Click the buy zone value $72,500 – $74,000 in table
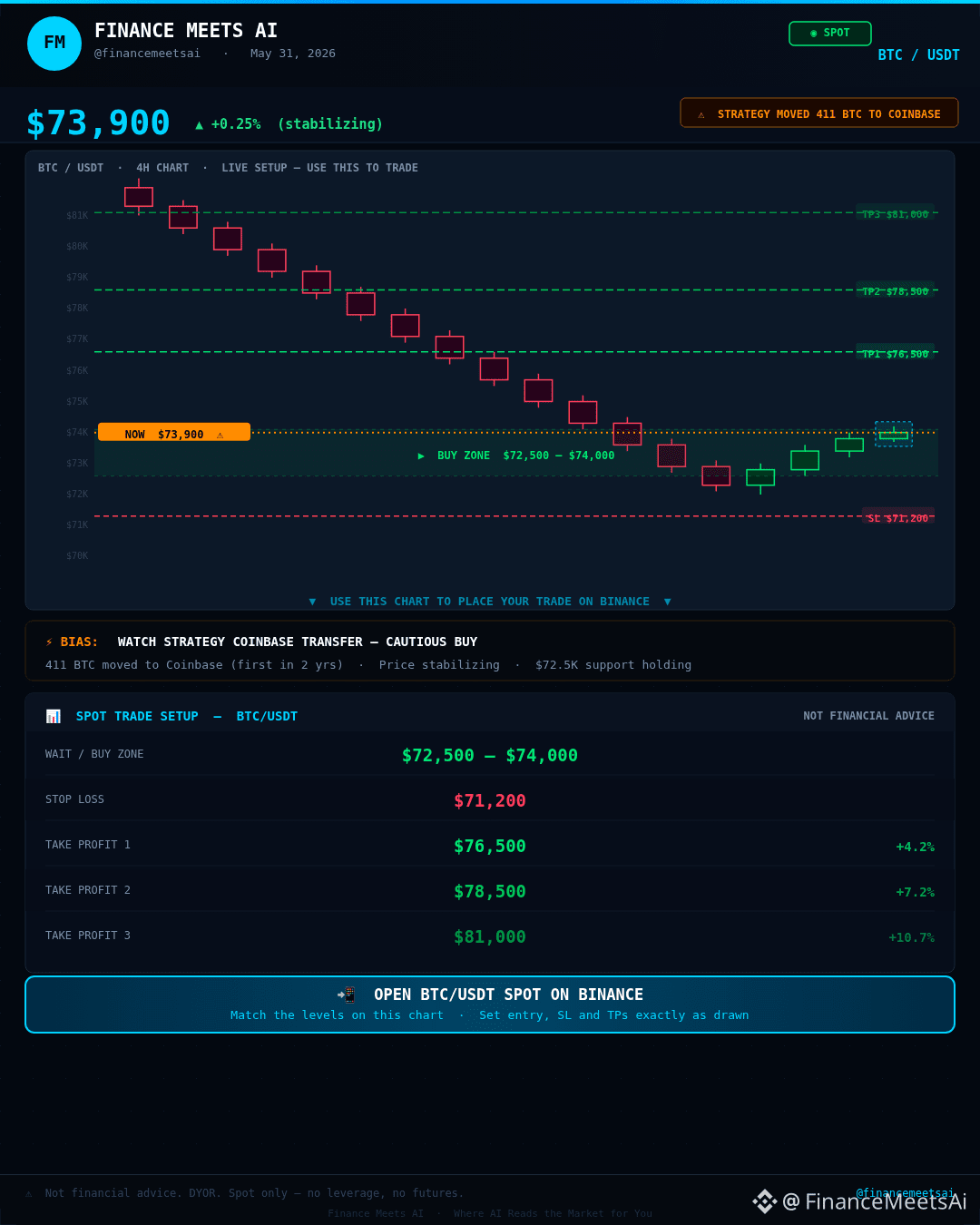The image size is (980, 1225). [x=490, y=755]
